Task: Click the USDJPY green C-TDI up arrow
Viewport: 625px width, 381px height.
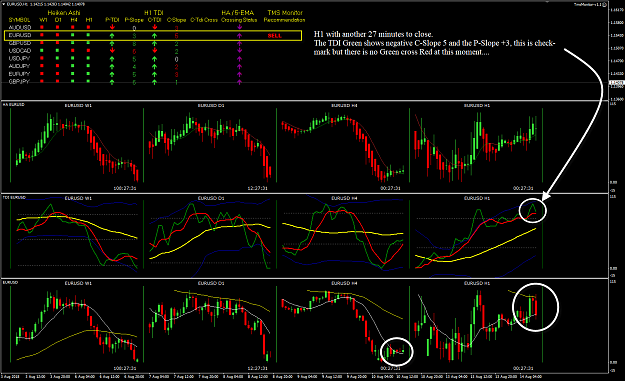Action: click(x=155, y=59)
